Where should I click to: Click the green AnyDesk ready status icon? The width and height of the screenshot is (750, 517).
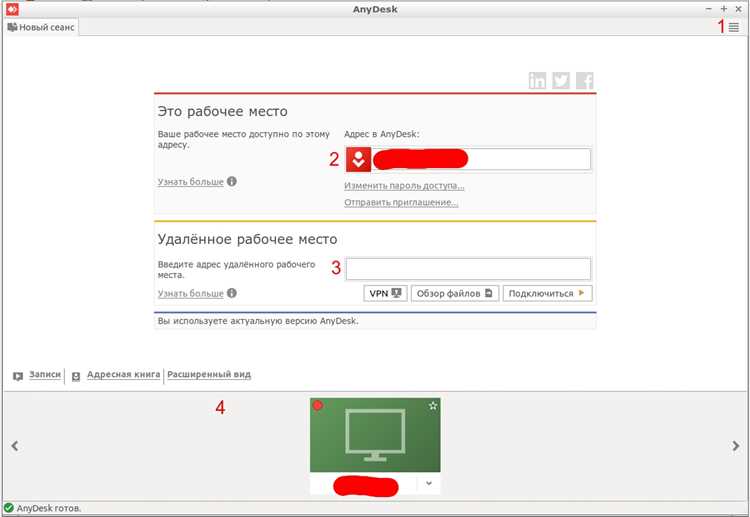[x=9, y=507]
